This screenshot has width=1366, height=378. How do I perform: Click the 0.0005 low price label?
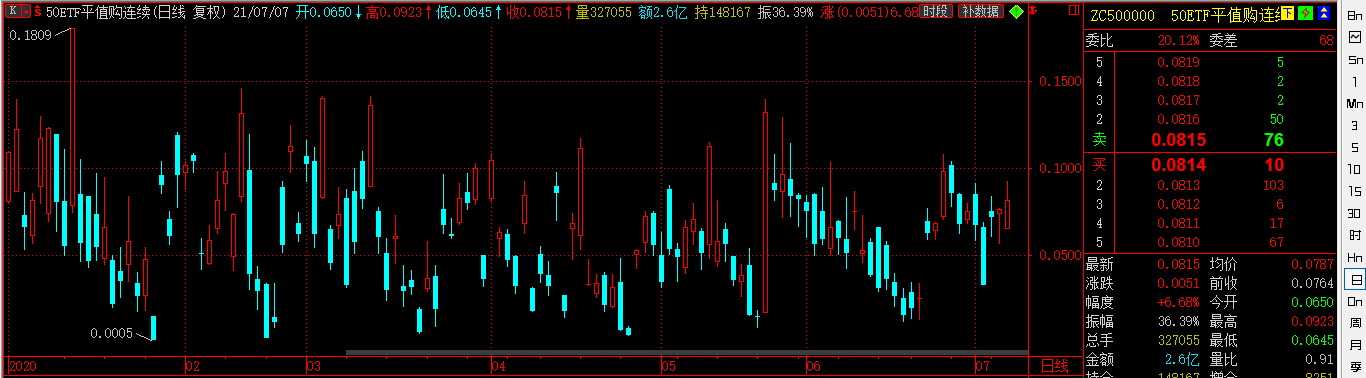(x=111, y=333)
